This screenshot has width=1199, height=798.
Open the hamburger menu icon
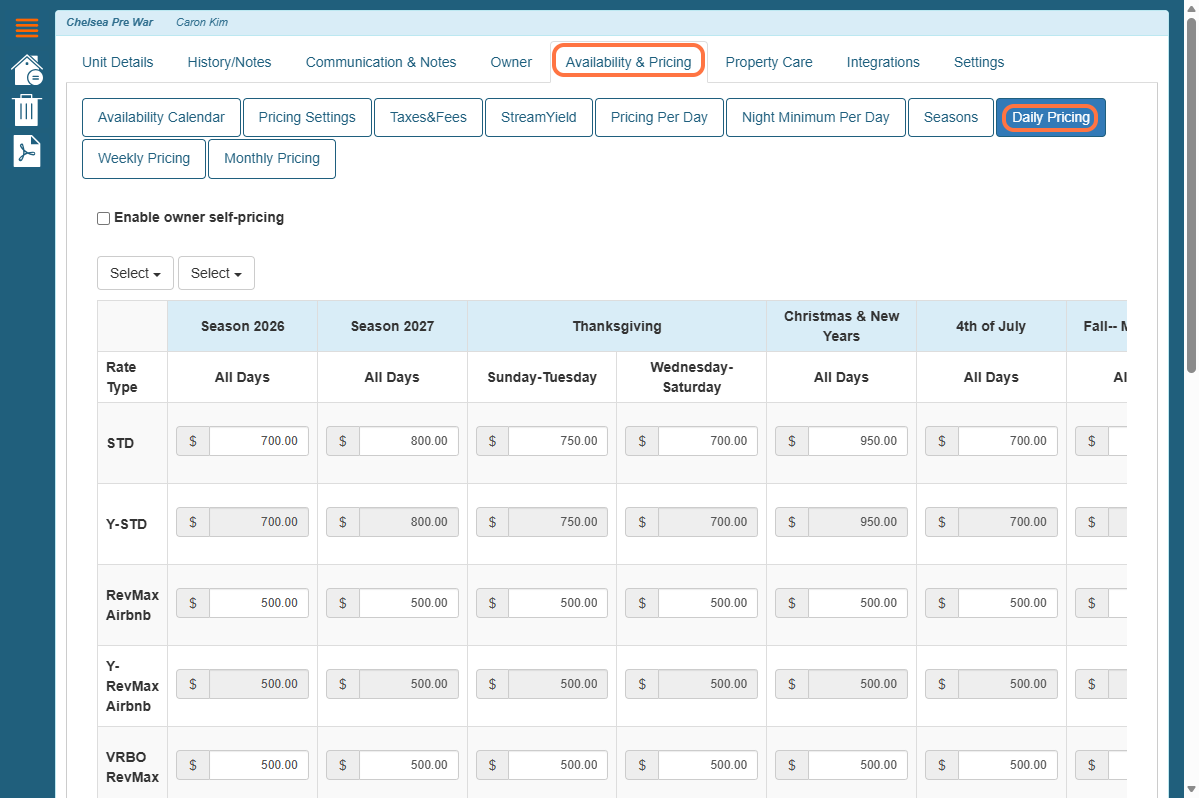27,28
